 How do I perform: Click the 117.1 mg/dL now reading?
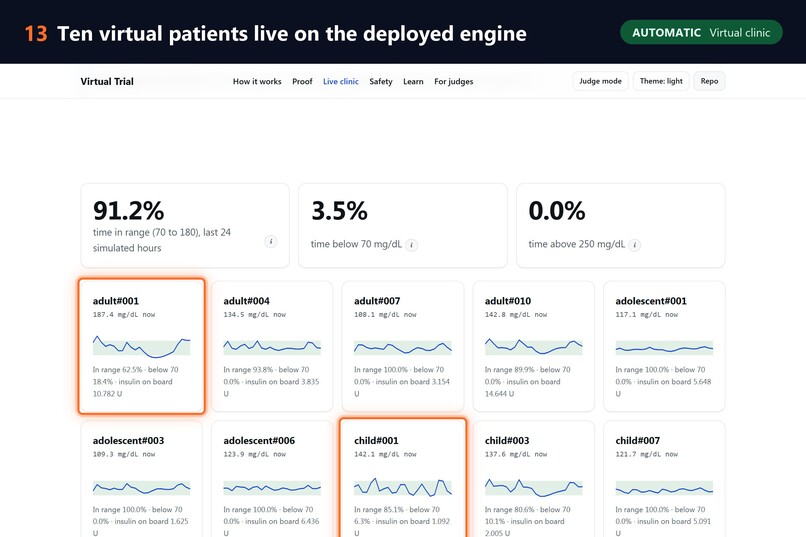647,314
